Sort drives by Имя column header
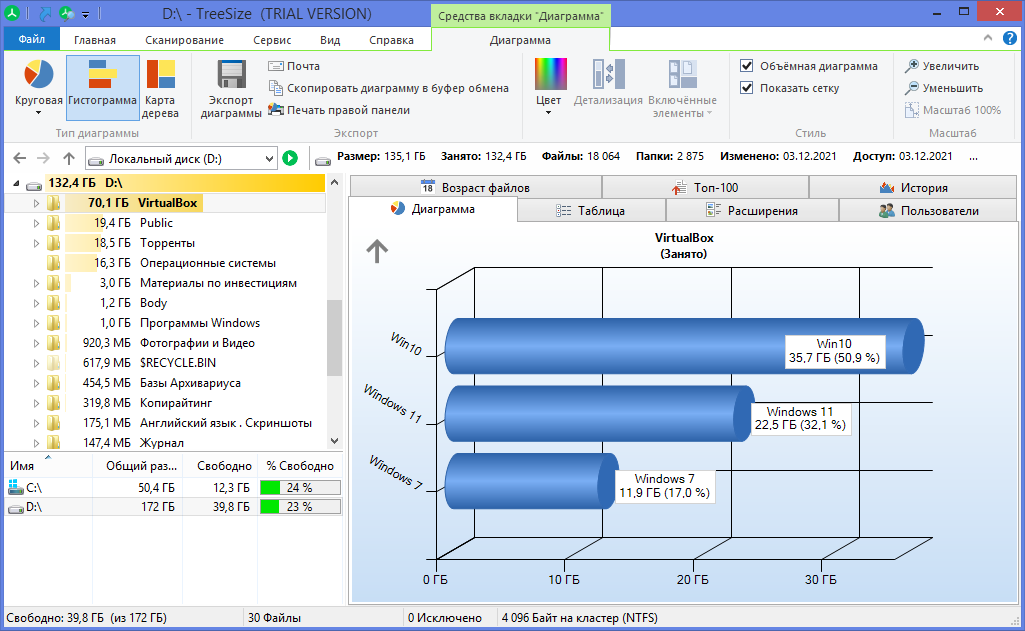Viewport: 1025px width, 631px height. 48,466
